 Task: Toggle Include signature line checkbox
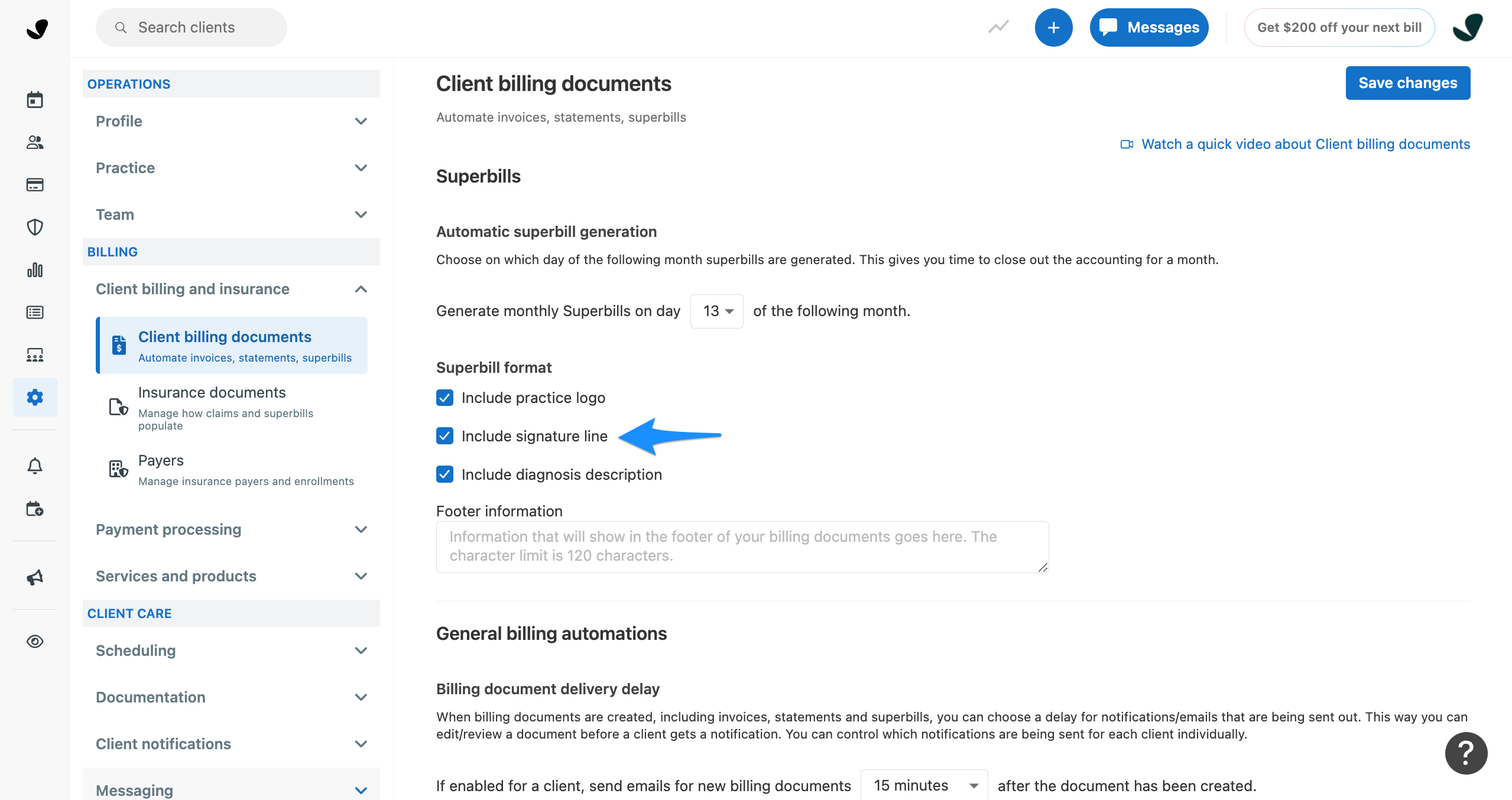445,436
